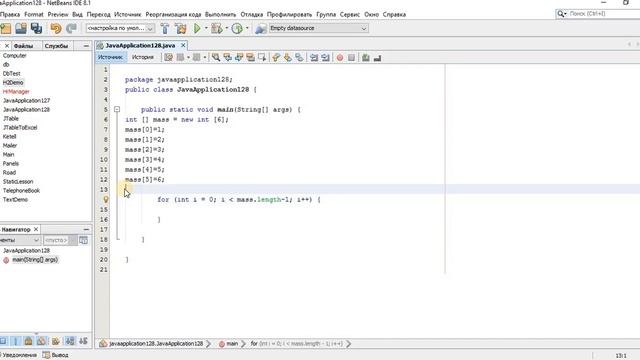This screenshot has width=640, height=360.
Task: Collapse main method code fold on line 5
Action: pyautogui.click(x=117, y=109)
